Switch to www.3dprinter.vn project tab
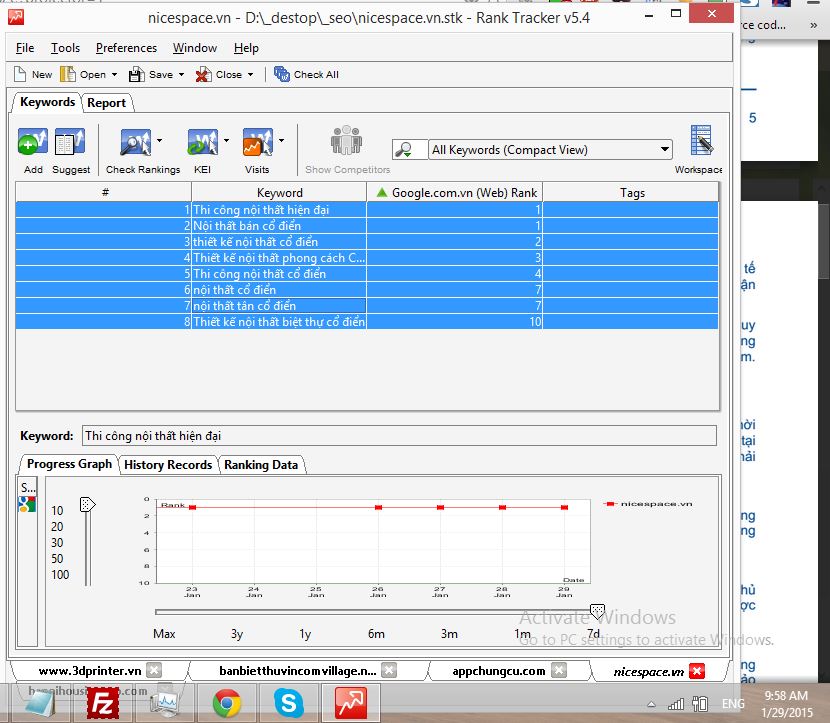 [90, 671]
